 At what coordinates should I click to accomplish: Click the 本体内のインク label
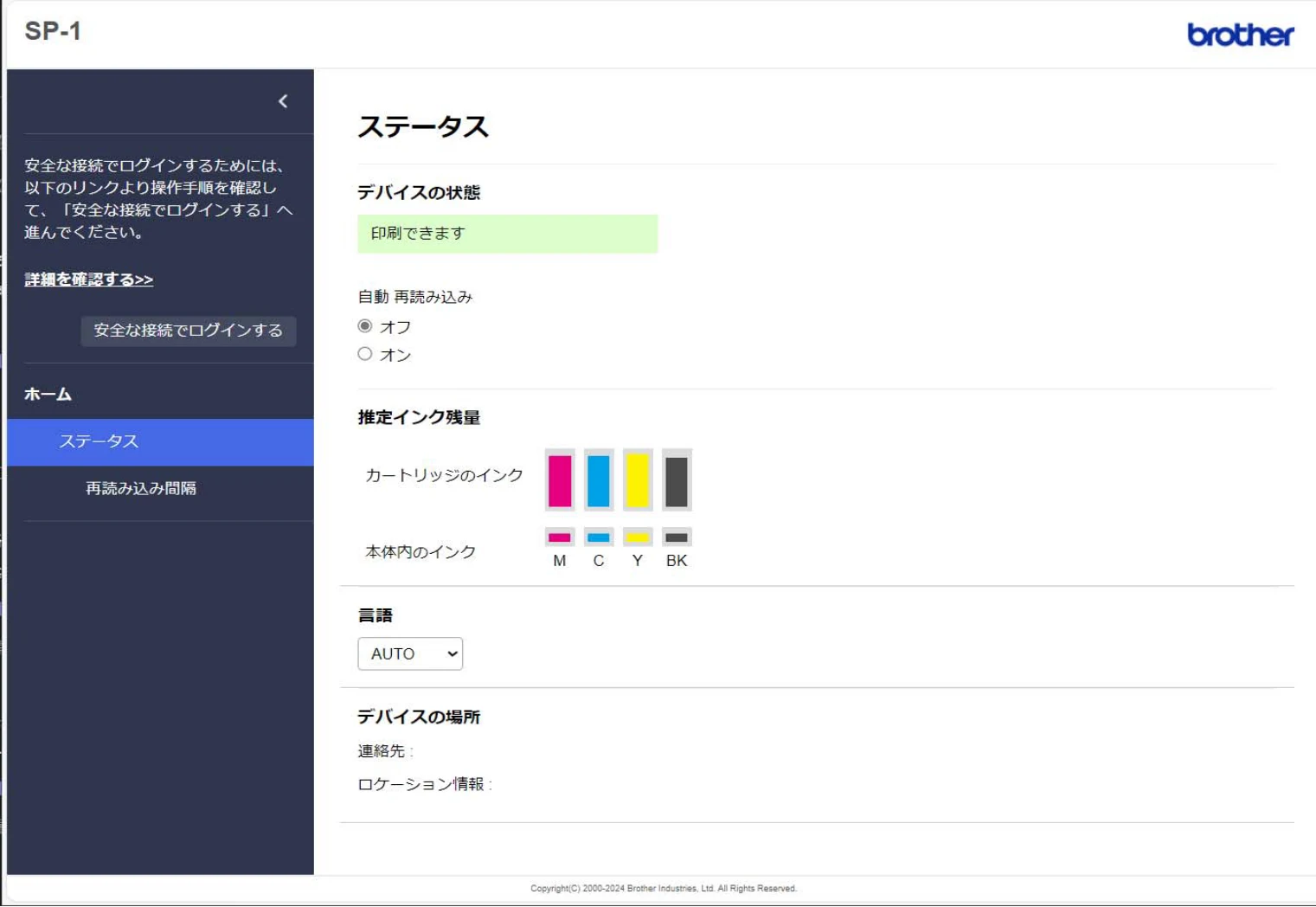tap(420, 552)
